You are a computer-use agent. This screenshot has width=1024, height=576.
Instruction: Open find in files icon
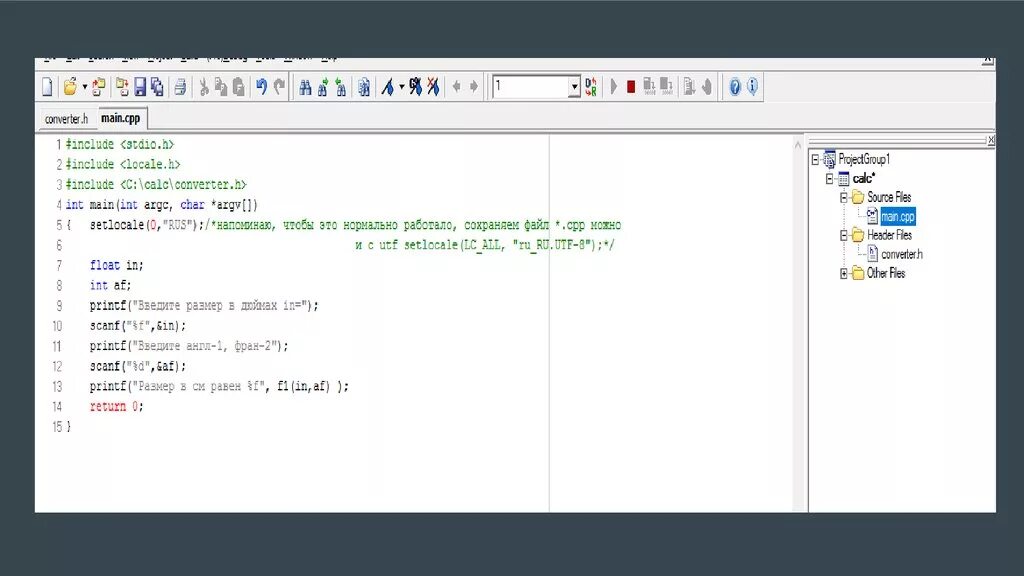(364, 87)
